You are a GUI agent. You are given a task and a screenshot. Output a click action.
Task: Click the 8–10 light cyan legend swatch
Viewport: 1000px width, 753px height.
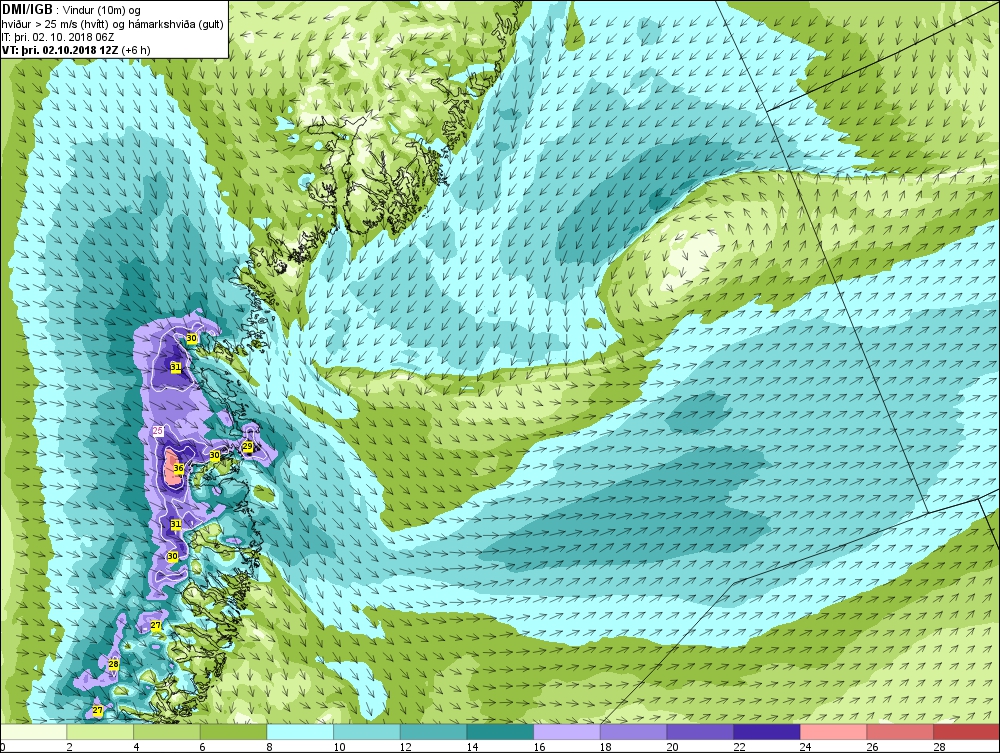(300, 732)
